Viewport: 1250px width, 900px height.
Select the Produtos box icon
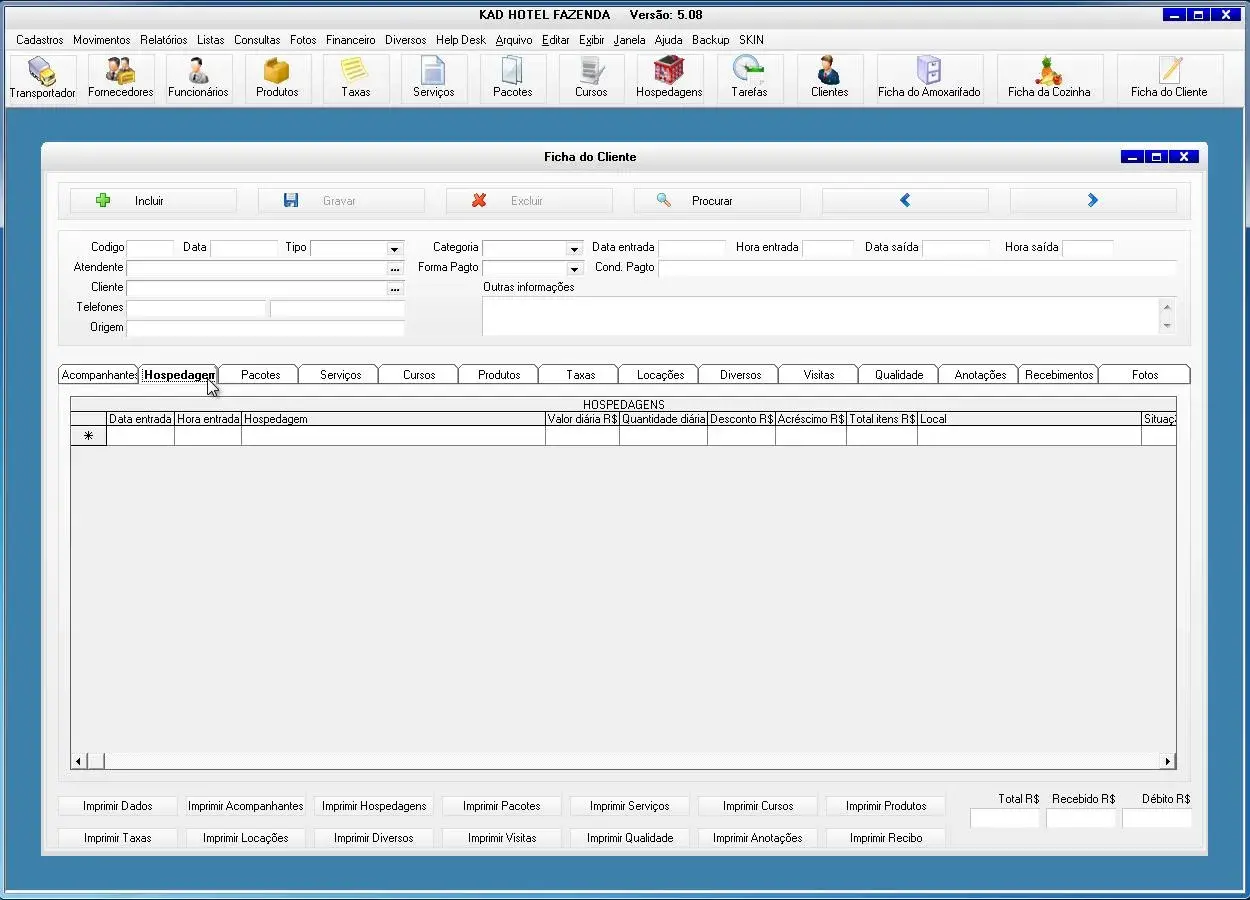277,78
